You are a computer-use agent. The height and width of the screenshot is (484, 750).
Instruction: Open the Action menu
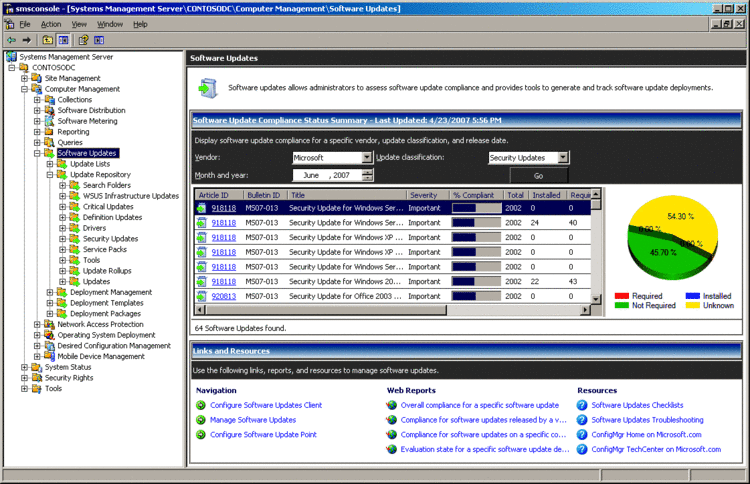click(51, 23)
